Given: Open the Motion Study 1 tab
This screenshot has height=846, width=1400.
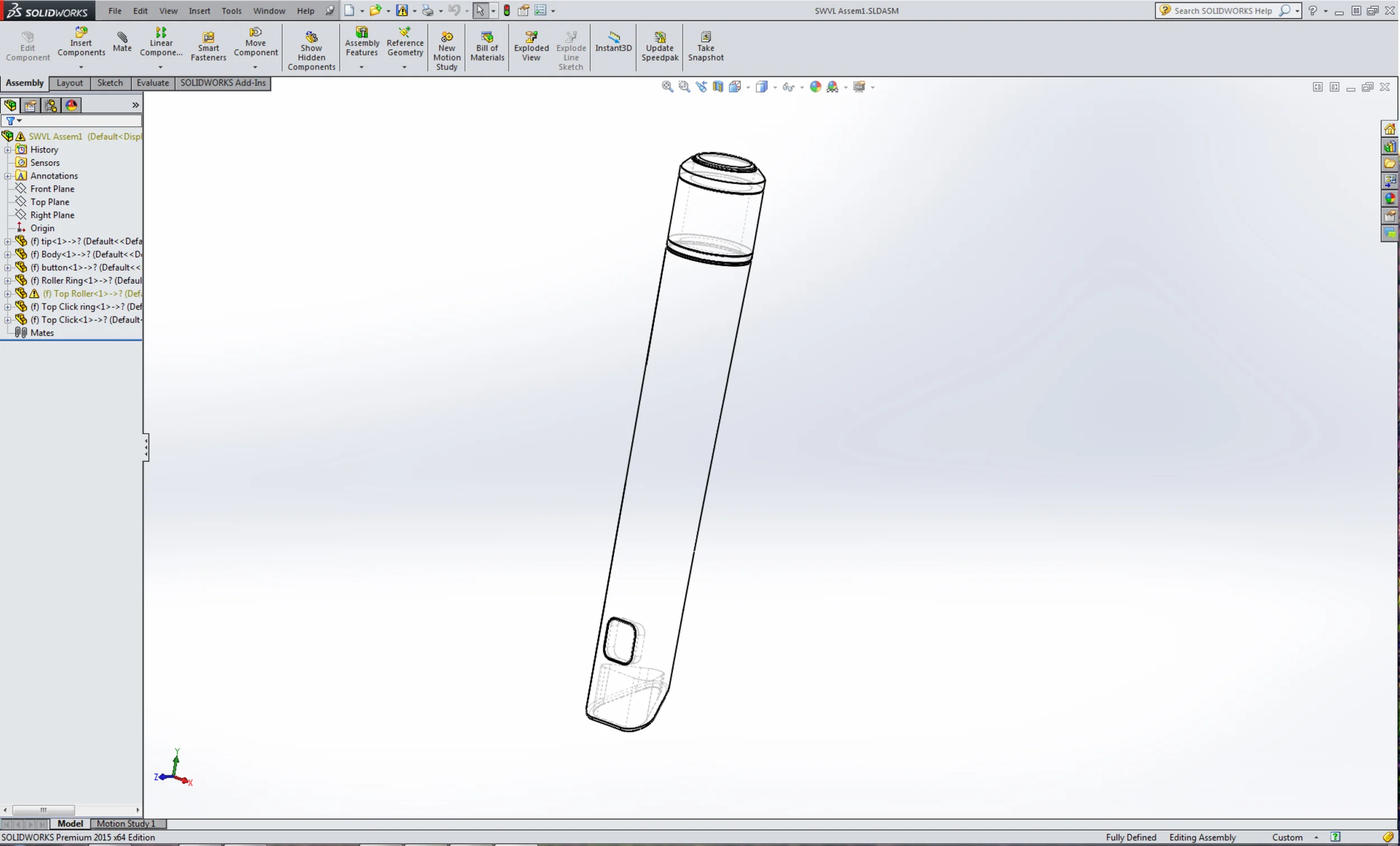Looking at the screenshot, I should 125,823.
